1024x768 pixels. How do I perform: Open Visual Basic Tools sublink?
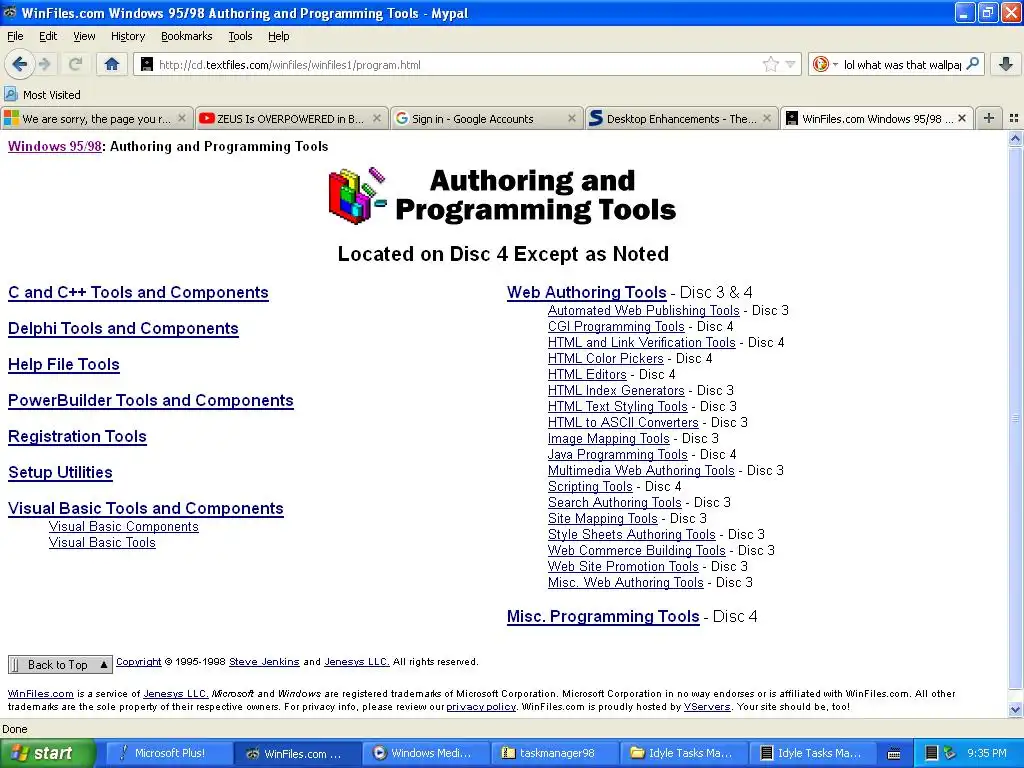pyautogui.click(x=102, y=542)
